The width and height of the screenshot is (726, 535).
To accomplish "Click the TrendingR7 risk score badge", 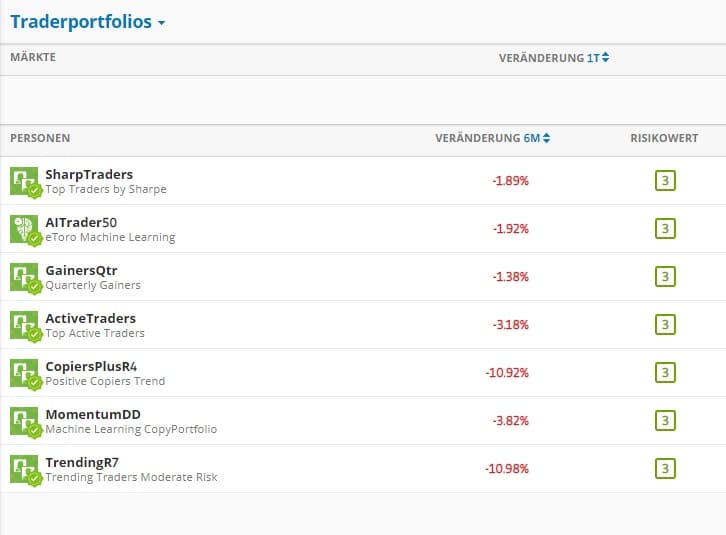I will click(664, 469).
